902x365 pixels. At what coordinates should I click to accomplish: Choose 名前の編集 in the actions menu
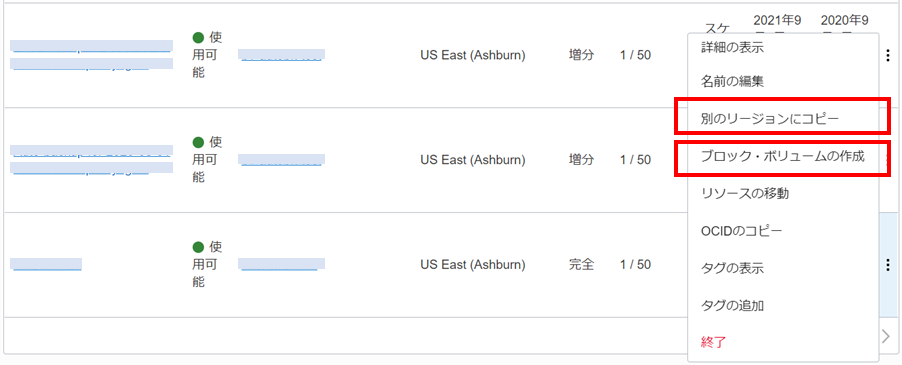coord(732,82)
